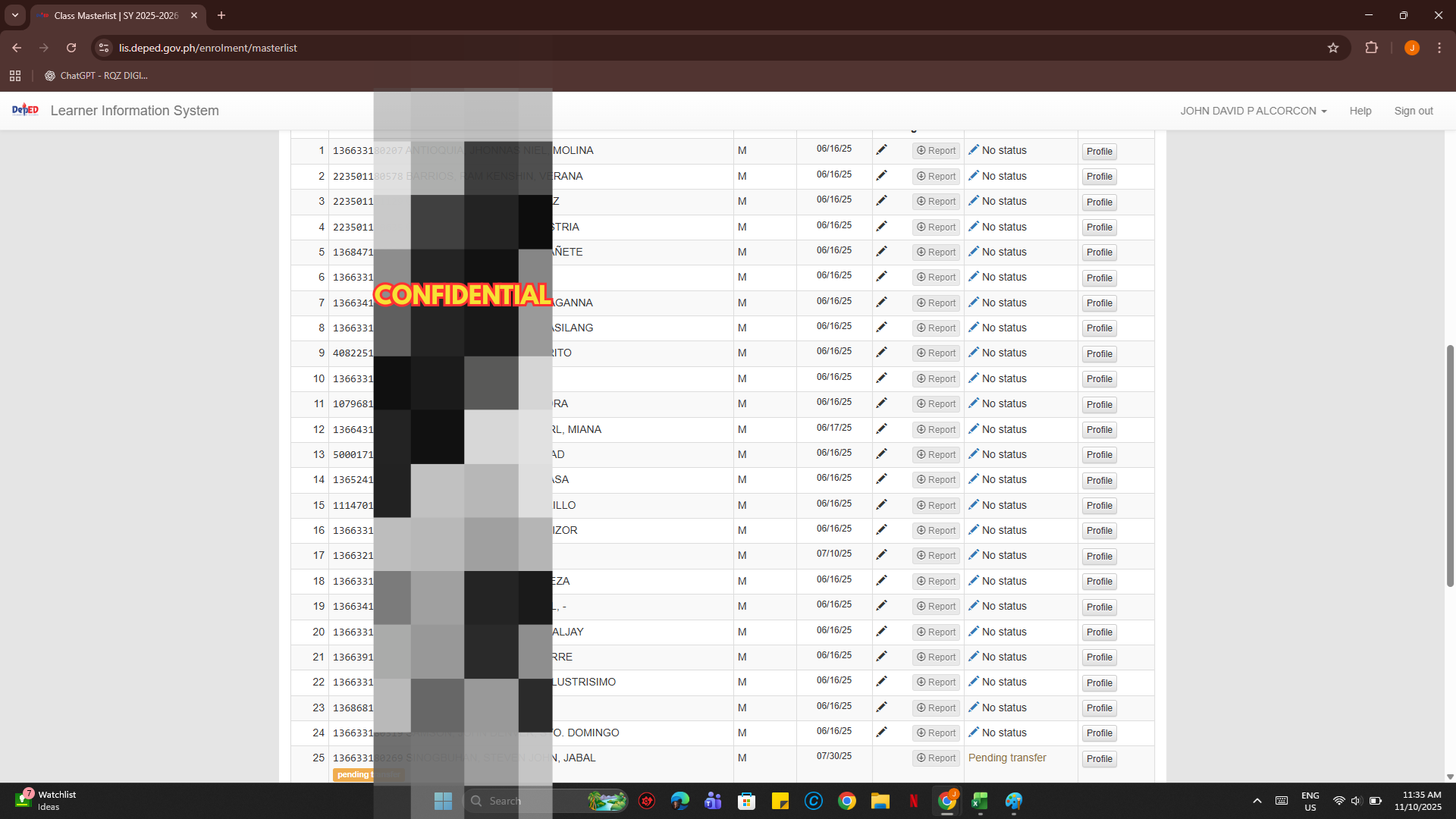
Task: Click the Sign out link
Action: tap(1413, 111)
